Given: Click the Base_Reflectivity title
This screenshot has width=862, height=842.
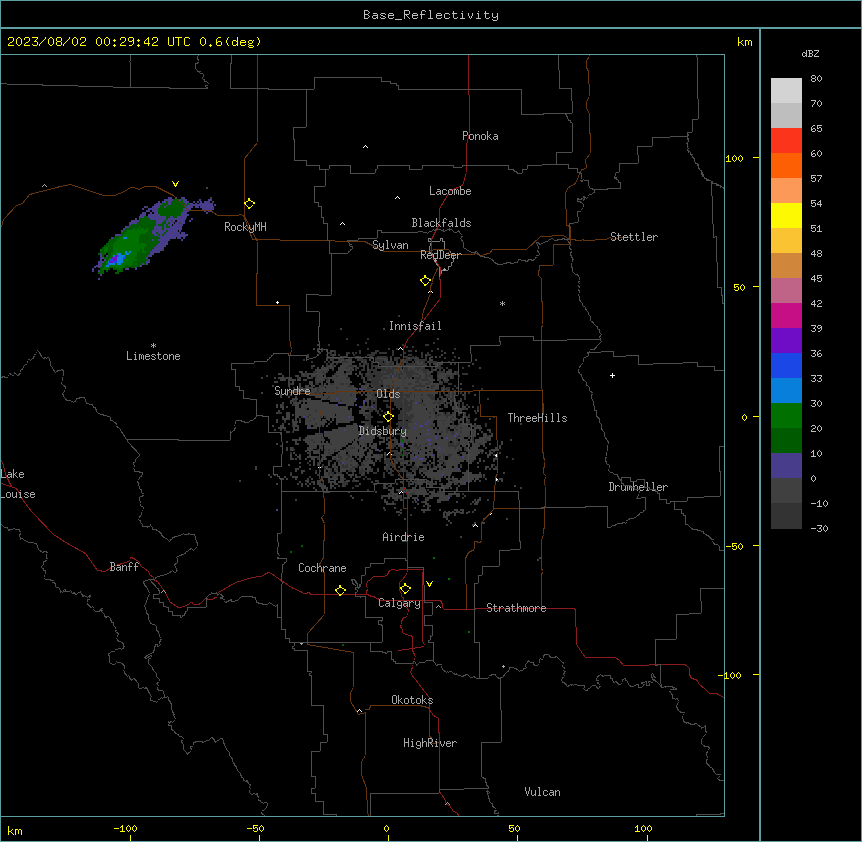Looking at the screenshot, I should click(x=431, y=15).
